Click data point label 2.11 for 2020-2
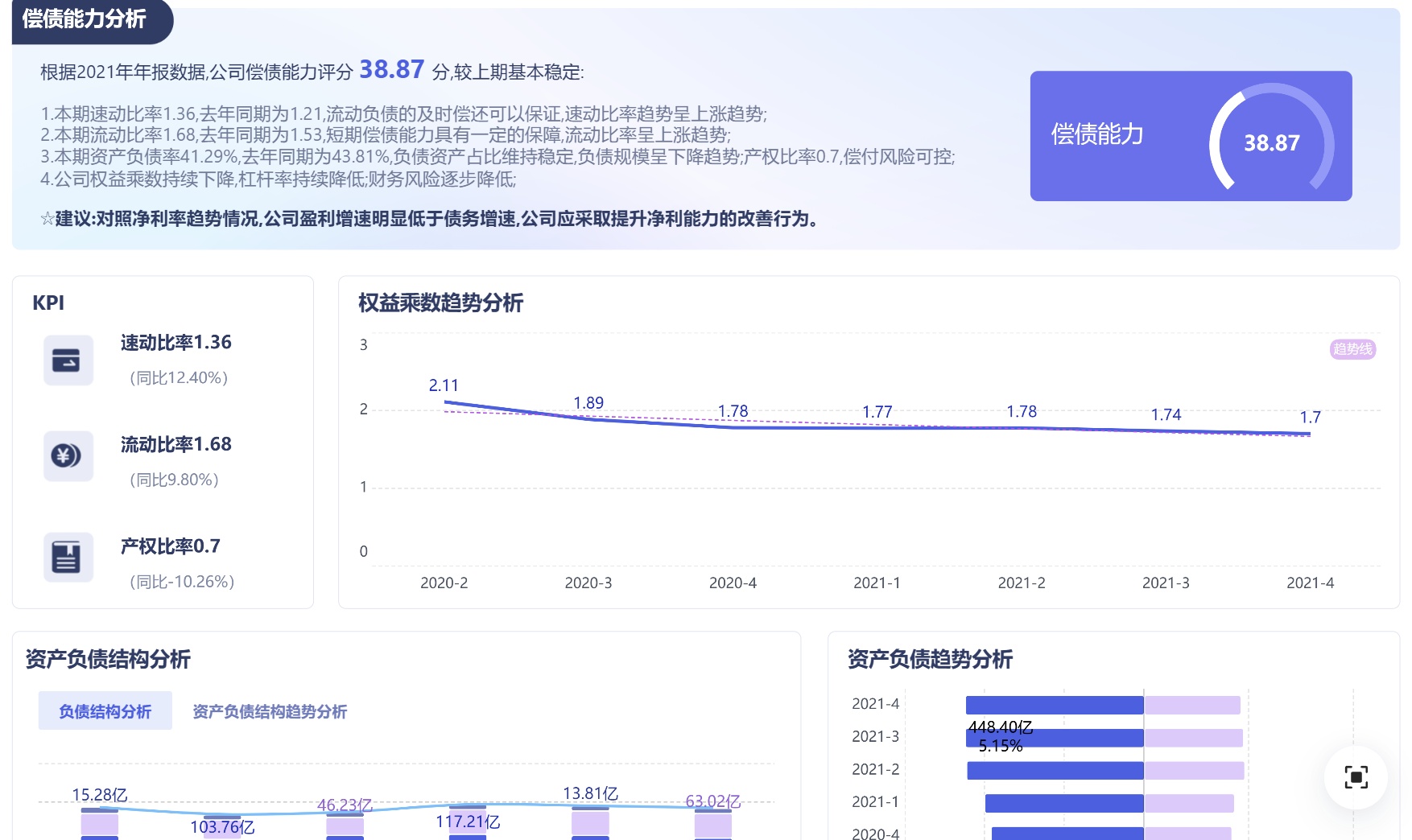1412x840 pixels. [x=444, y=385]
